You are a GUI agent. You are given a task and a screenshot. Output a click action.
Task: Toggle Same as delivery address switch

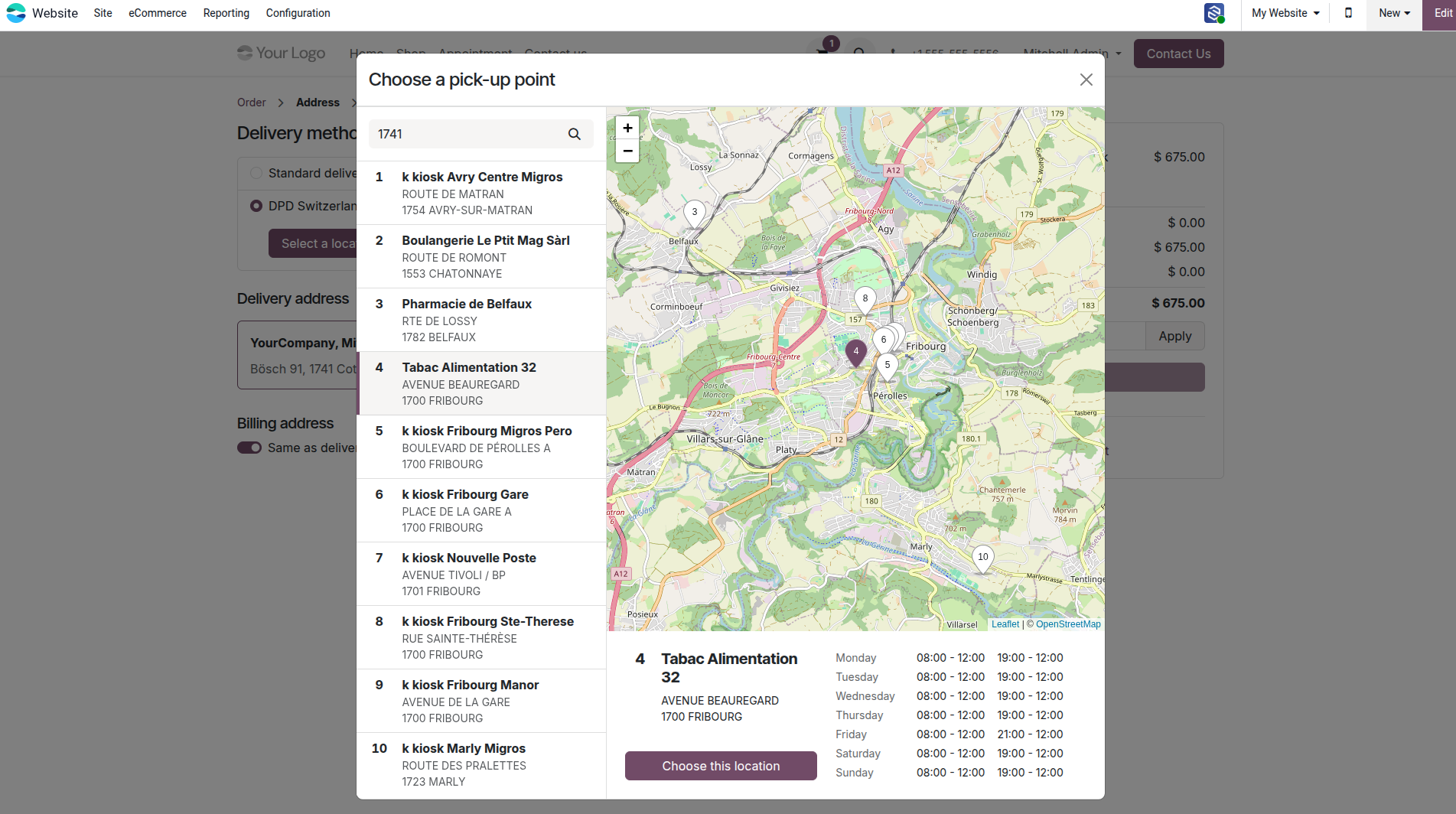click(x=249, y=448)
